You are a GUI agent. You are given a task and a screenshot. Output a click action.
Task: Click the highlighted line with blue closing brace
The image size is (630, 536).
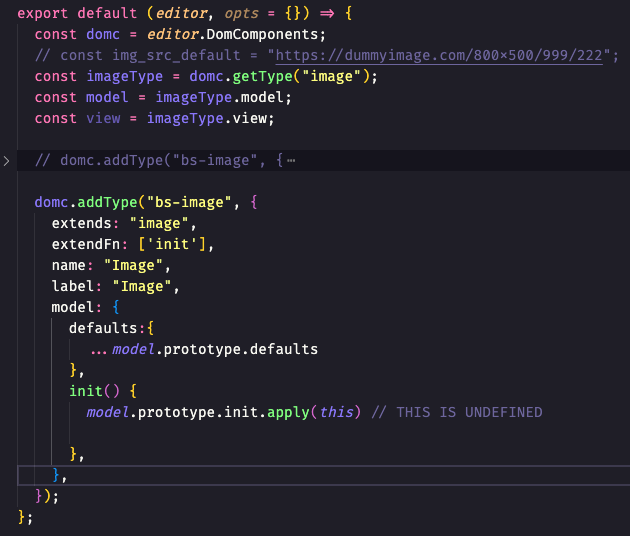click(323, 475)
